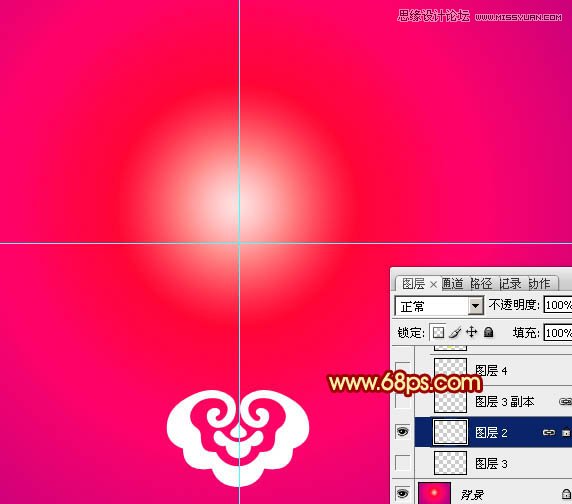The width and height of the screenshot is (572, 504).
Task: Hide the 背景 layer eye icon
Action: [402, 494]
